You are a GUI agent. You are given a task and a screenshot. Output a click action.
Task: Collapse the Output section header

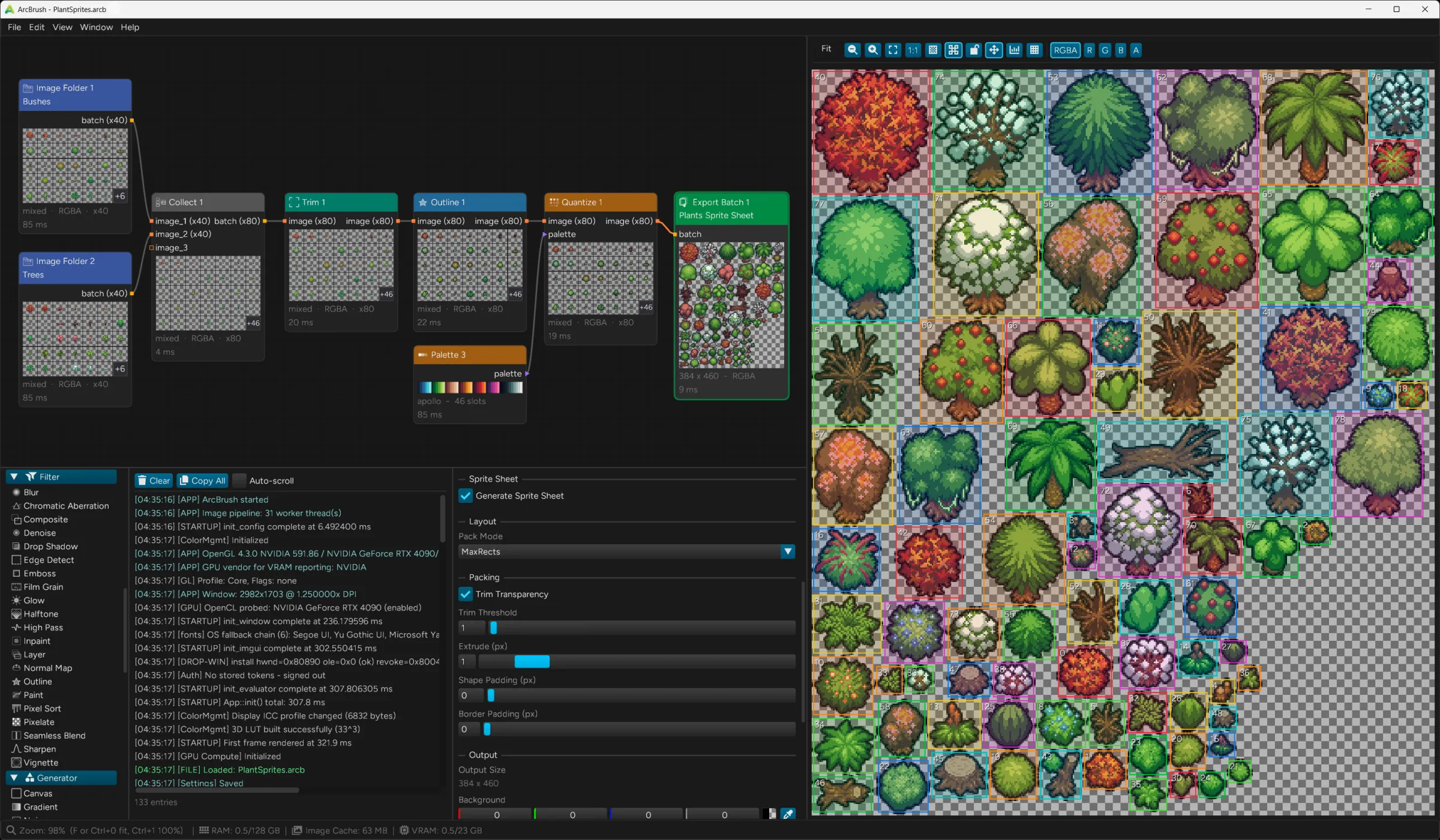[x=482, y=755]
